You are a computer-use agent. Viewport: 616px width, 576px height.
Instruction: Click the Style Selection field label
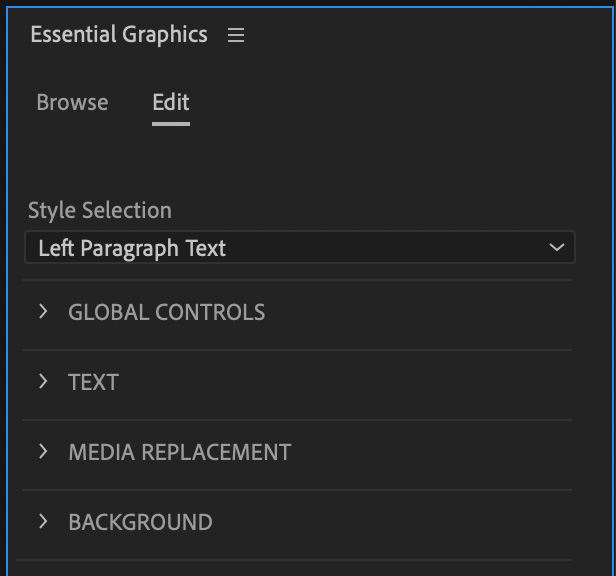[99, 210]
